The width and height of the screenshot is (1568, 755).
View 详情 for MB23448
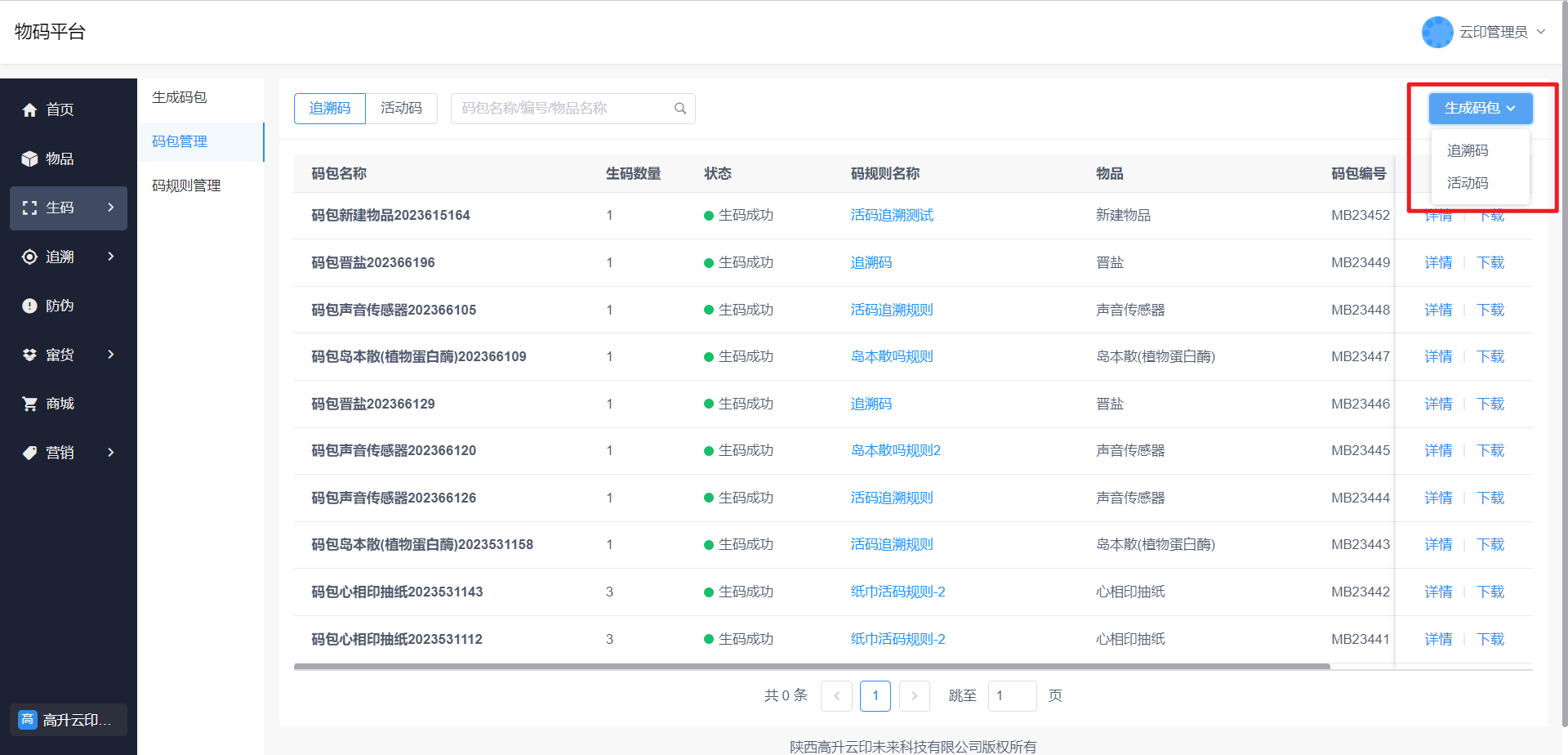pos(1439,310)
